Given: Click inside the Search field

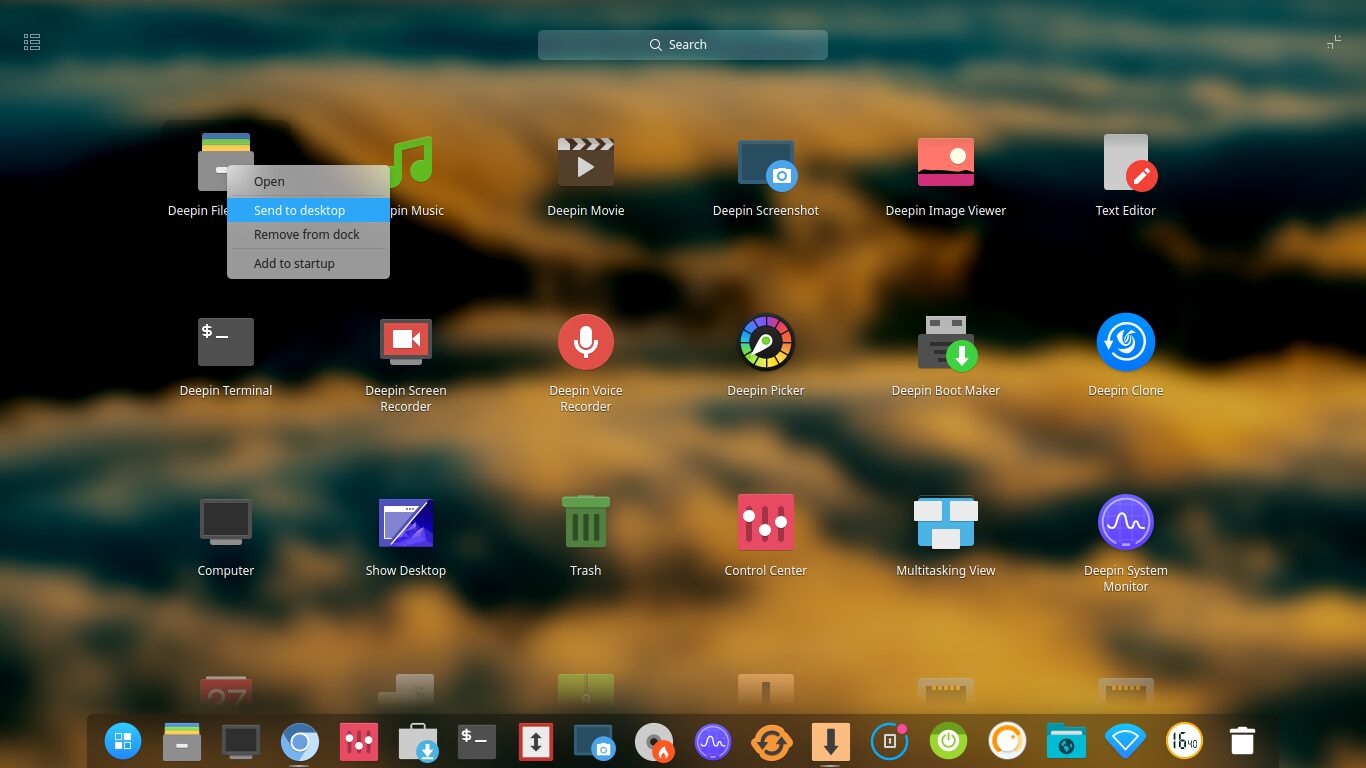Looking at the screenshot, I should pos(683,44).
